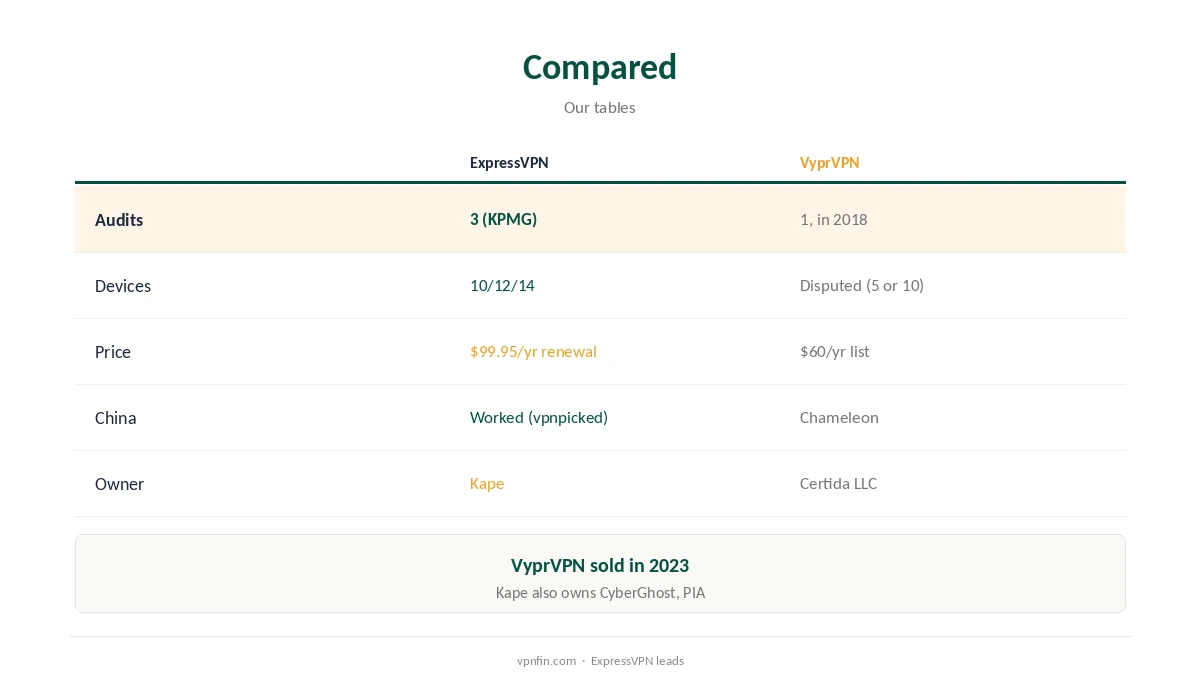
Task: Click the "Our tables" subtitle
Action: point(599,108)
